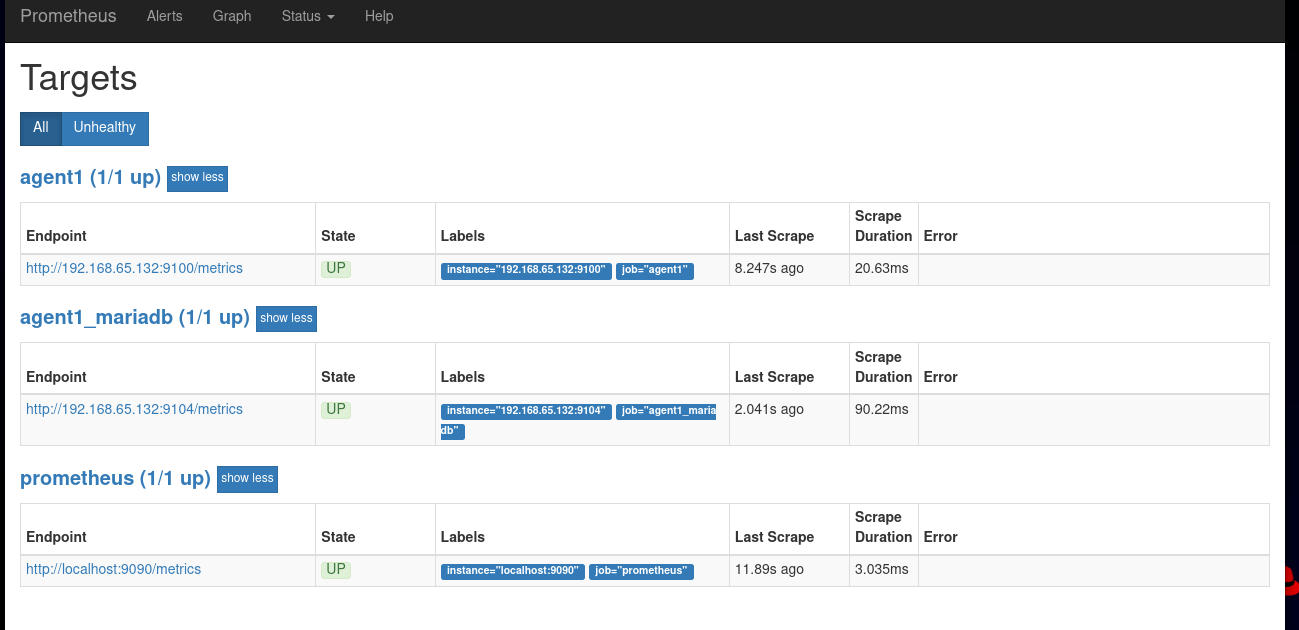Click last scrape value 11.89s ago
The width and height of the screenshot is (1299, 630).
point(769,569)
